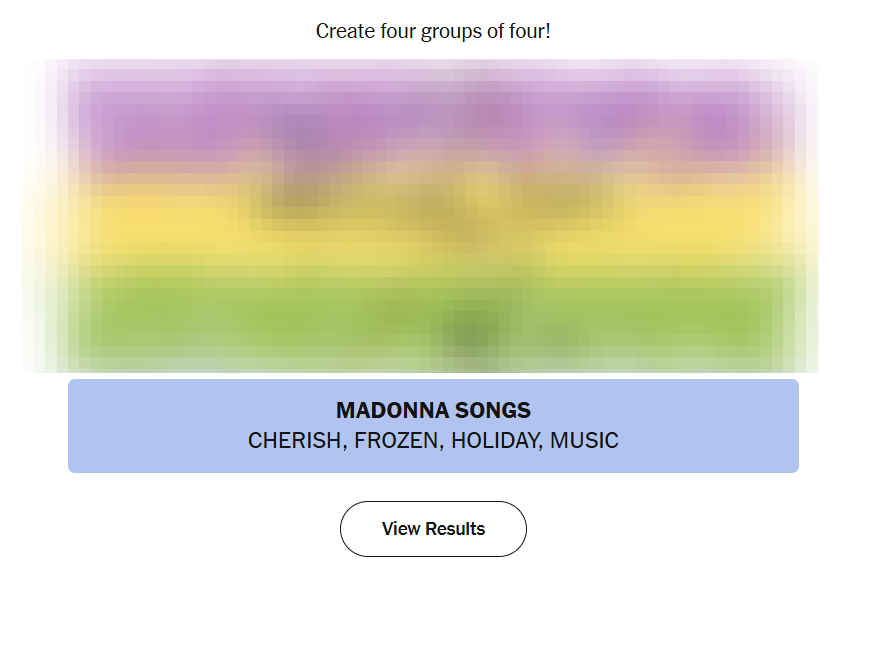Click the word MUSIC in blue group
This screenshot has width=874, height=657.
pyautogui.click(x=585, y=441)
